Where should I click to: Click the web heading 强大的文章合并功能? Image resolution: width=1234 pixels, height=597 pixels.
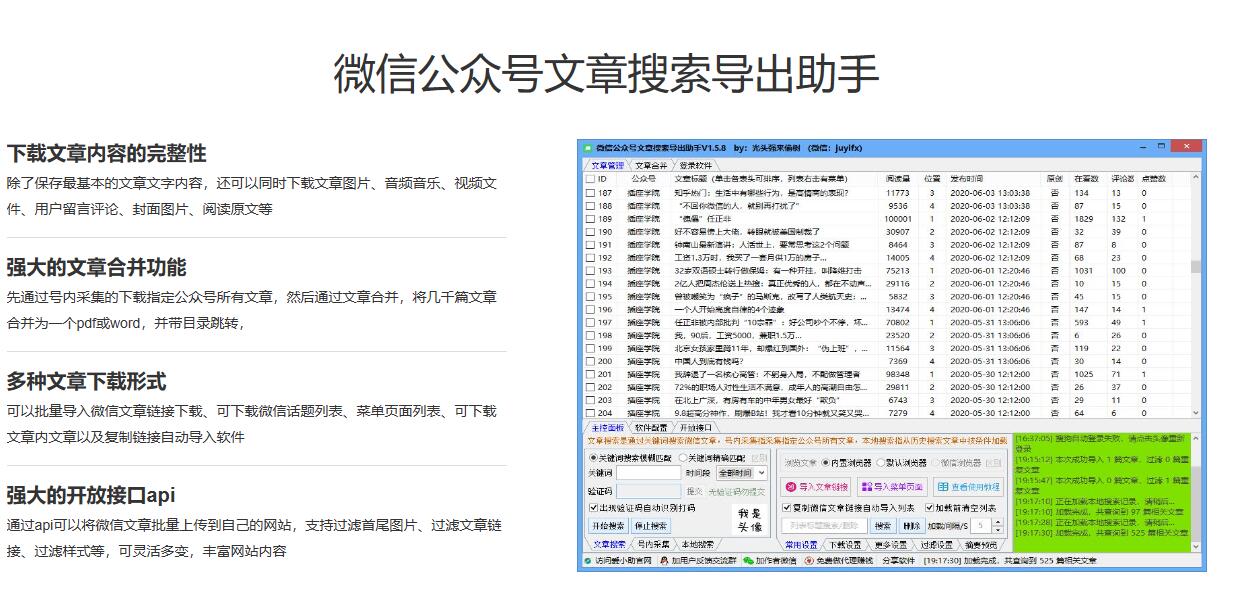tap(96, 268)
